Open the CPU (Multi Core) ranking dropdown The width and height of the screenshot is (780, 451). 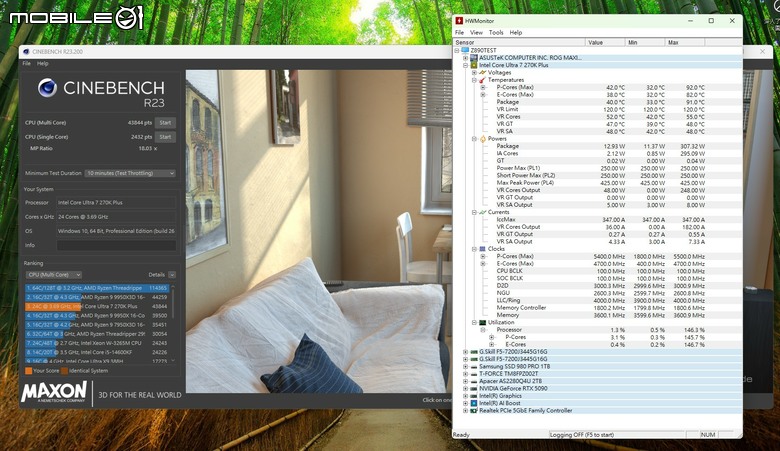[x=54, y=275]
